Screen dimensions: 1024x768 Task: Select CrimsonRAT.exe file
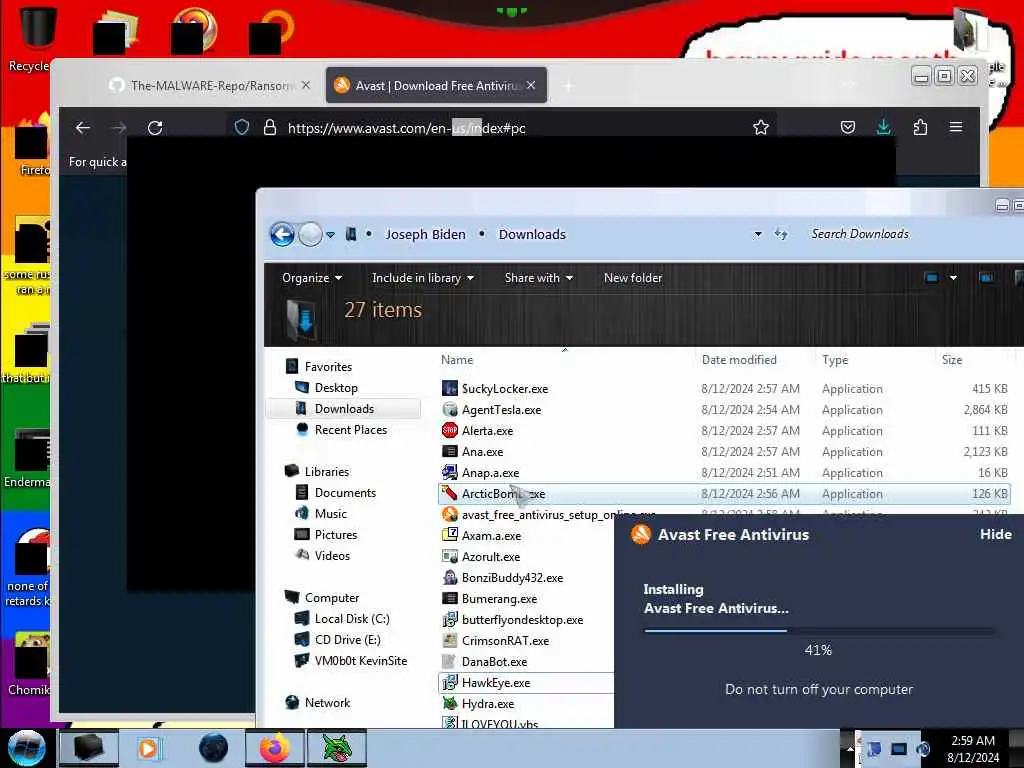point(505,641)
